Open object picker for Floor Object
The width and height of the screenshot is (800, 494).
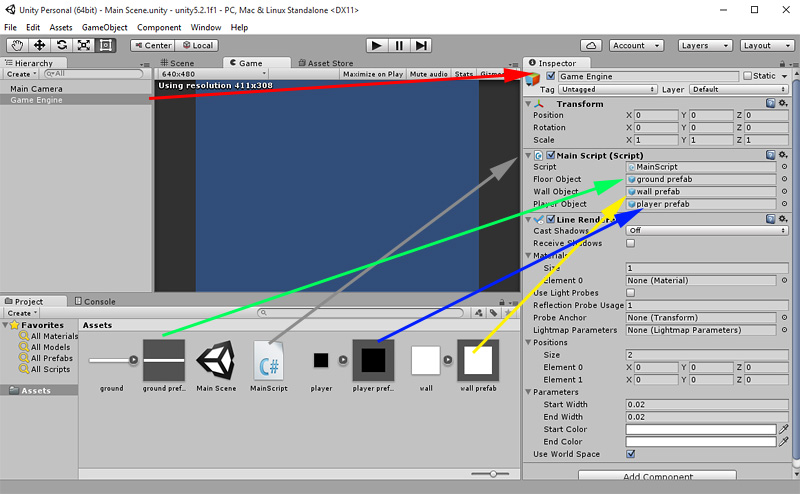click(784, 179)
